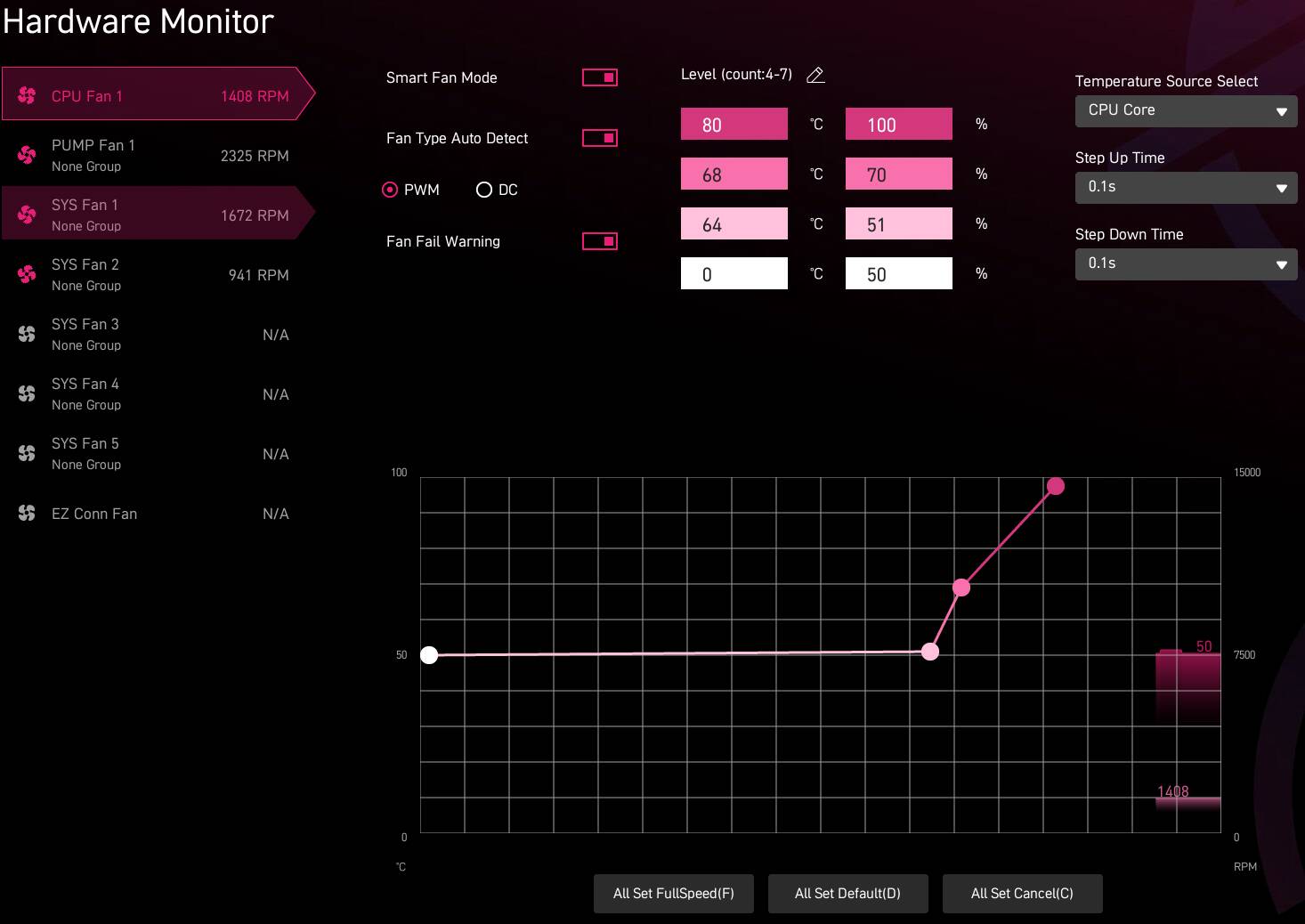
Task: Click the top curve point at 100 percent
Action: (x=1056, y=486)
